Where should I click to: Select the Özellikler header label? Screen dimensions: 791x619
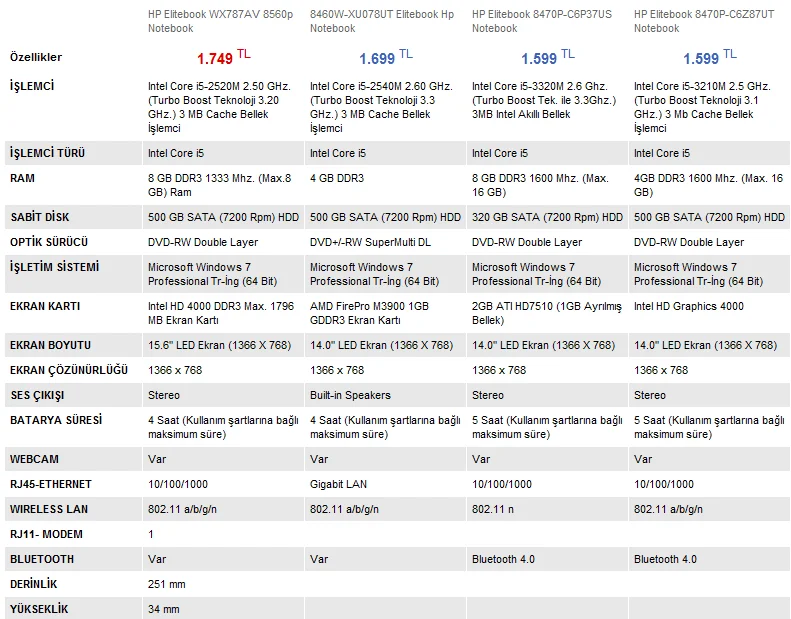(35, 58)
